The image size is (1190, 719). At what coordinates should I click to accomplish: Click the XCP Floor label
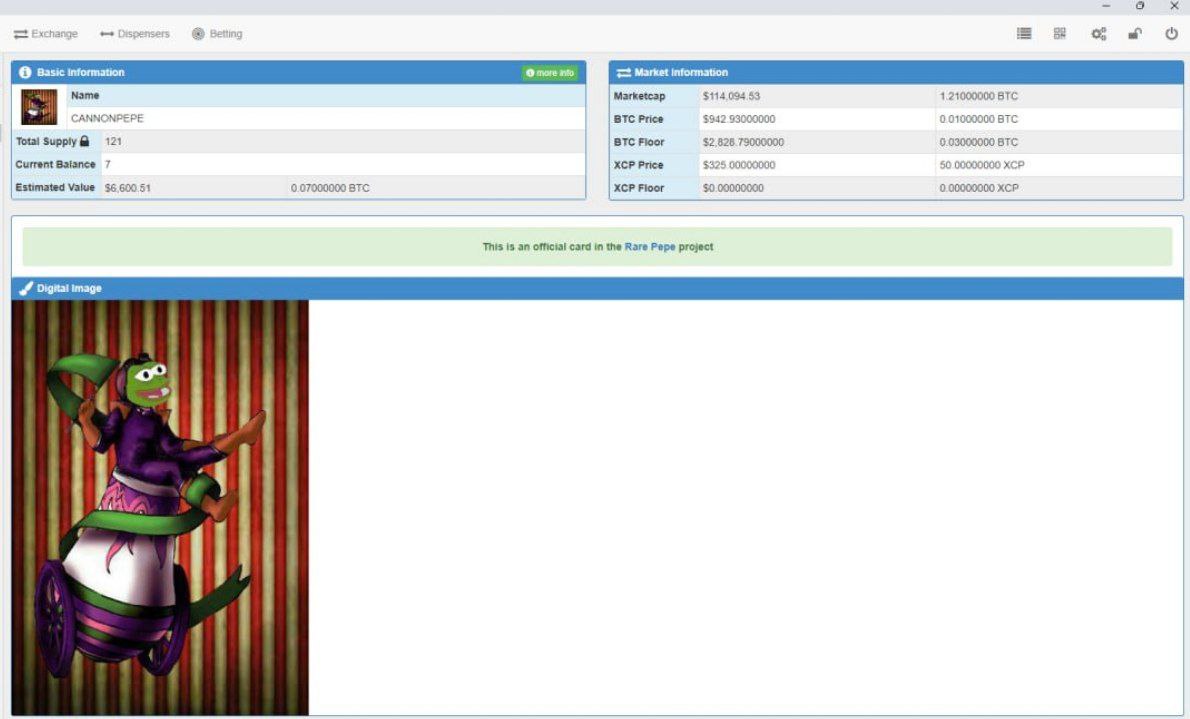(x=639, y=188)
